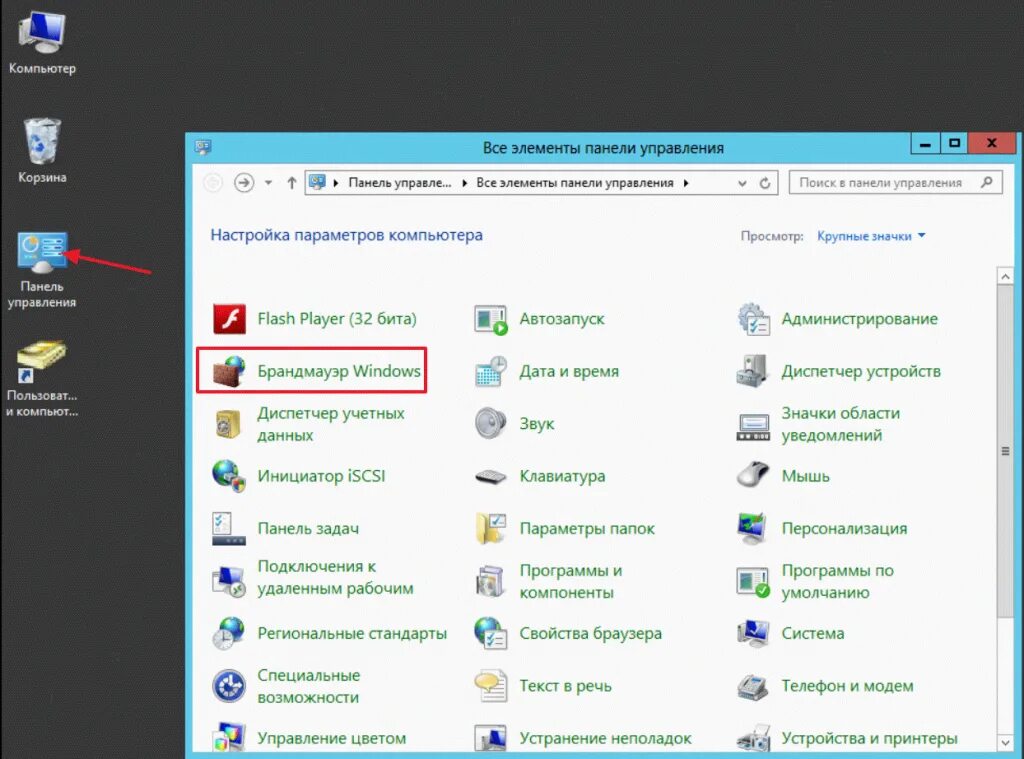This screenshot has width=1024, height=759.
Task: Open the Персонализация monitor icon
Action: [753, 528]
